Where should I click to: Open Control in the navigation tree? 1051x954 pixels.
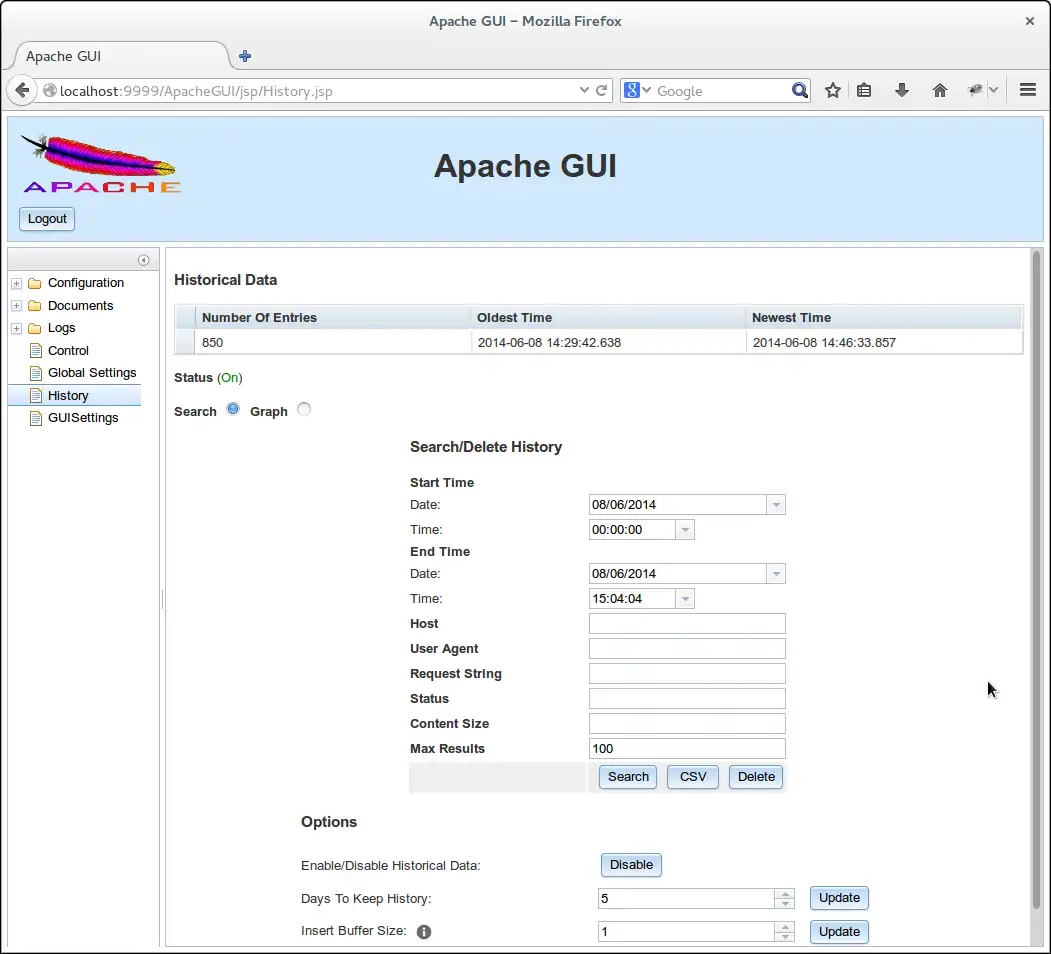tap(68, 351)
